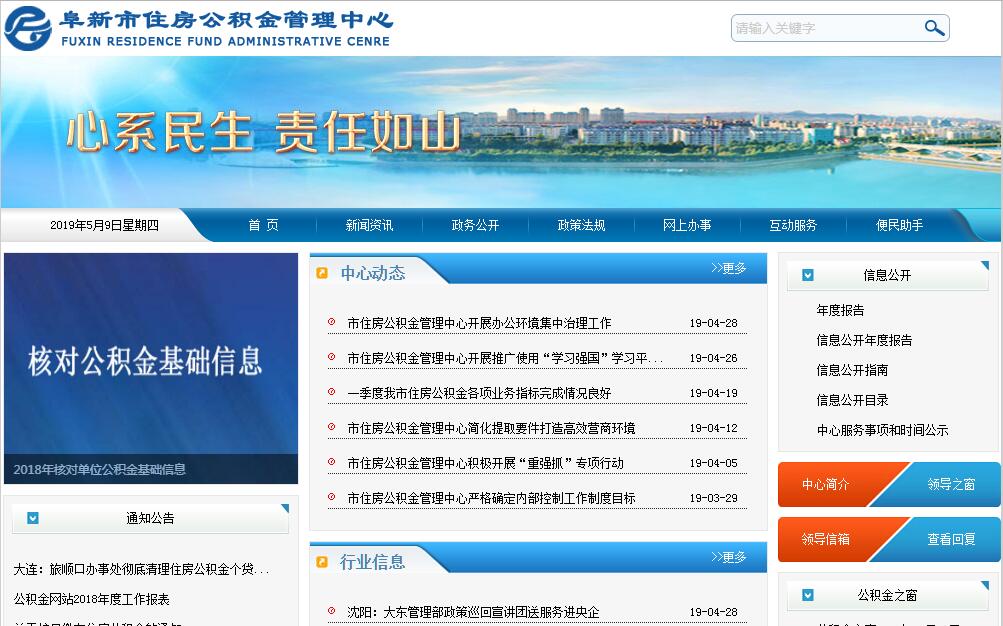The width and height of the screenshot is (1003, 626).
Task: Open the 年度报告 link
Action: pos(840,310)
